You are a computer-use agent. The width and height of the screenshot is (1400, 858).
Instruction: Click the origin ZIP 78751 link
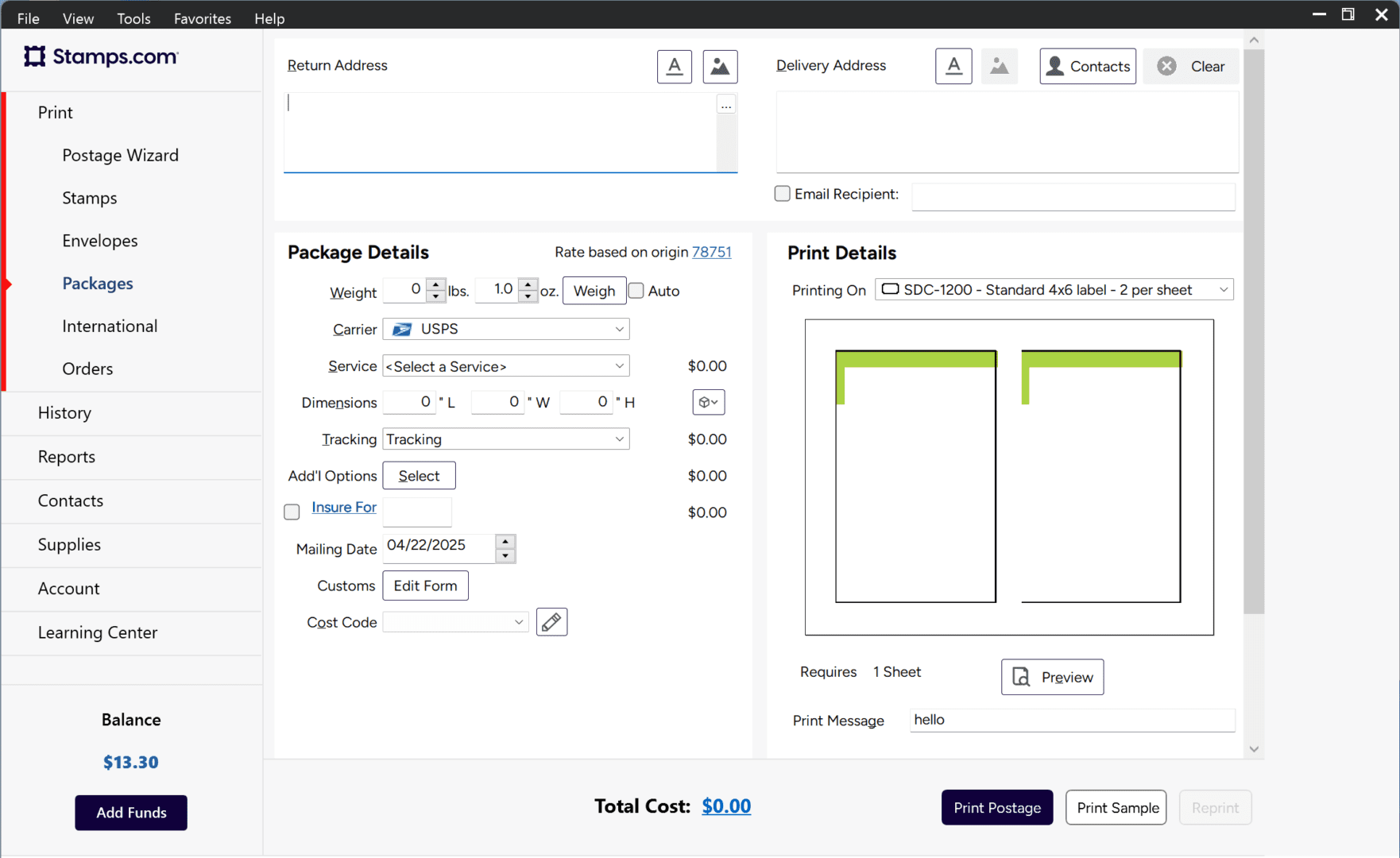pos(711,252)
